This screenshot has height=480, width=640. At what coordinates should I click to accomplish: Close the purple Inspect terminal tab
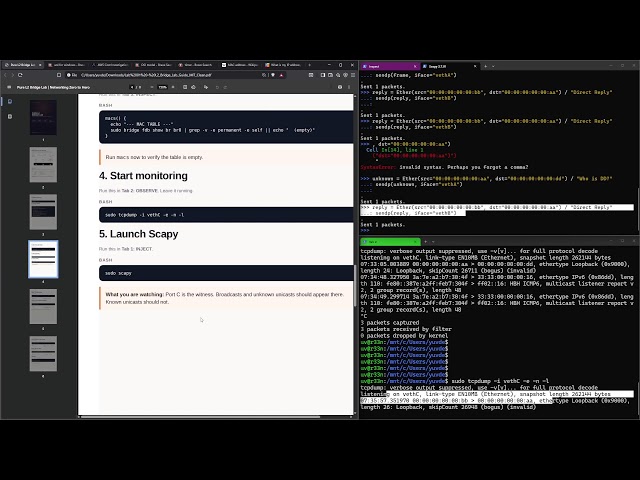click(x=415, y=66)
